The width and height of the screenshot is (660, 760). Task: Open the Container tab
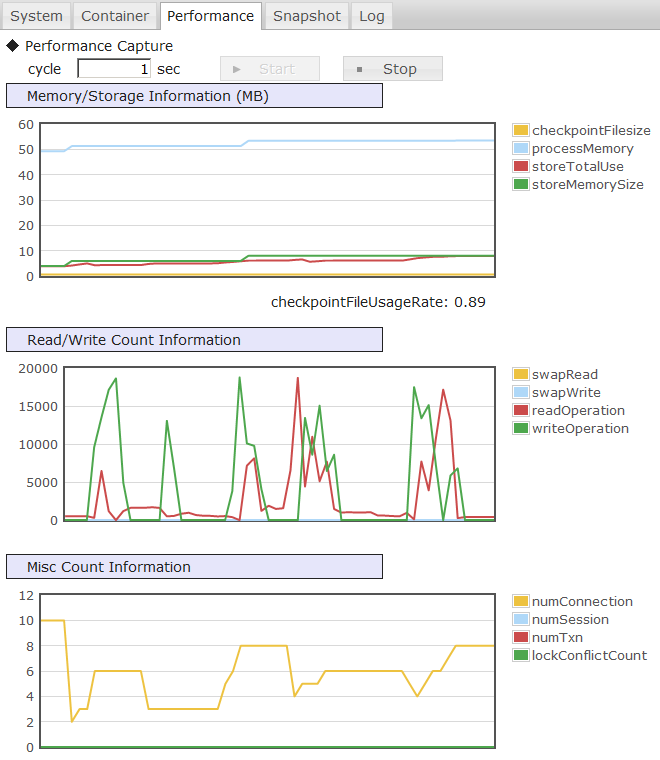tap(115, 16)
